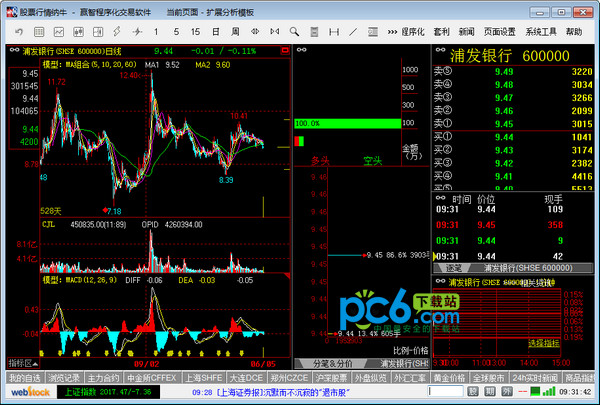Click the green 100.0% bar

click(x=347, y=123)
